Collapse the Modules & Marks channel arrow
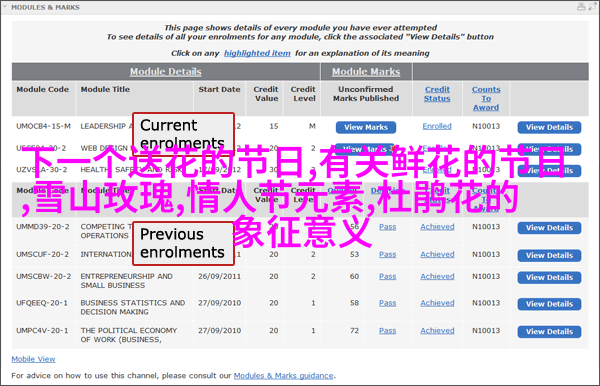This screenshot has width=600, height=386. 5,7
